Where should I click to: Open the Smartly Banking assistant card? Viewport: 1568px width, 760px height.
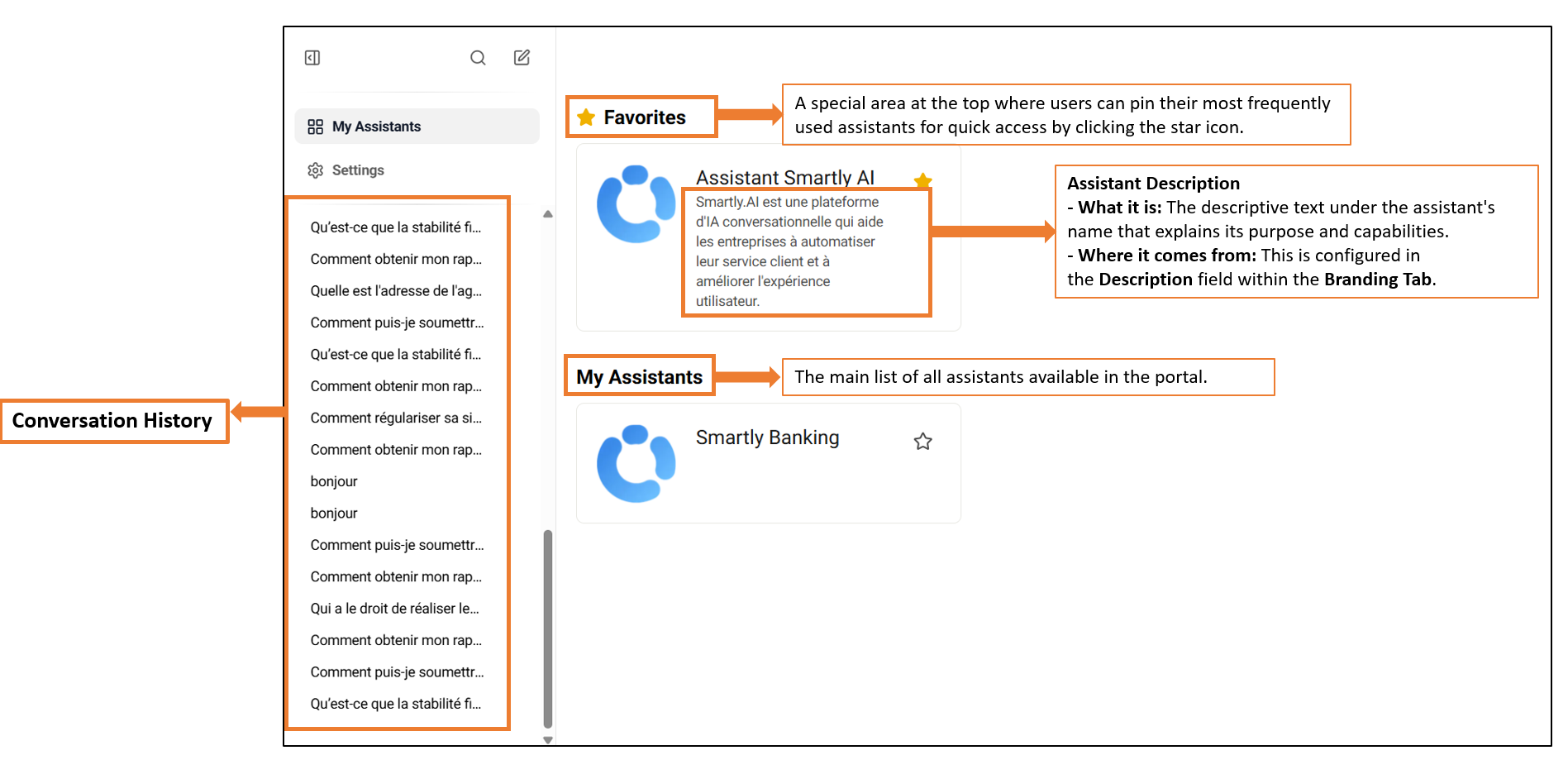[x=769, y=463]
